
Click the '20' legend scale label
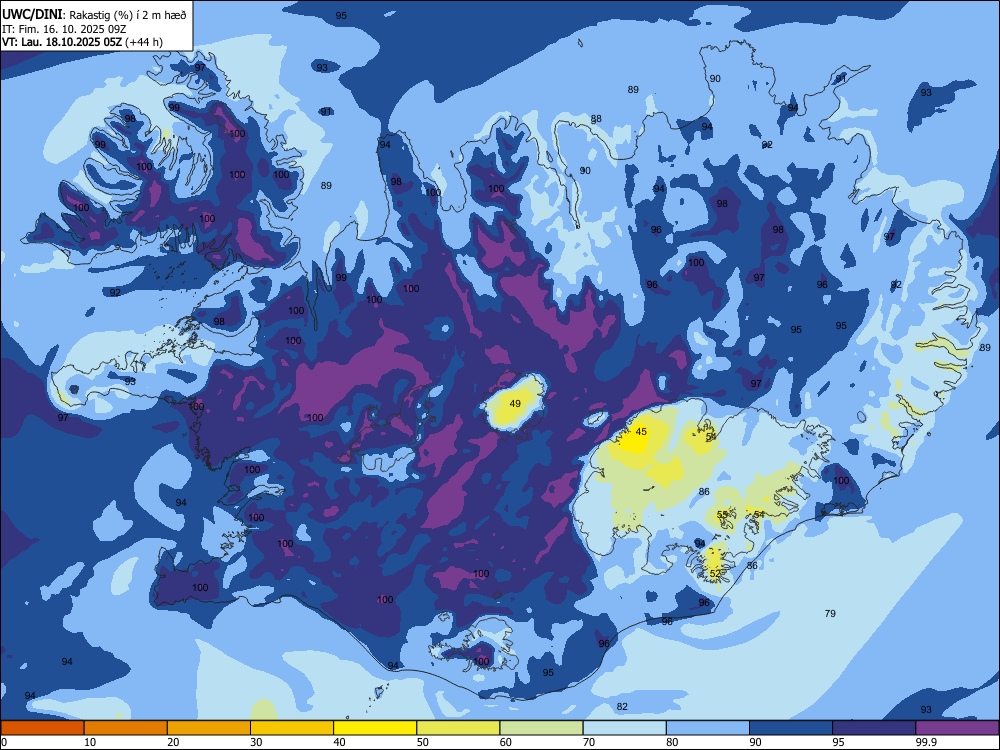pos(173,742)
